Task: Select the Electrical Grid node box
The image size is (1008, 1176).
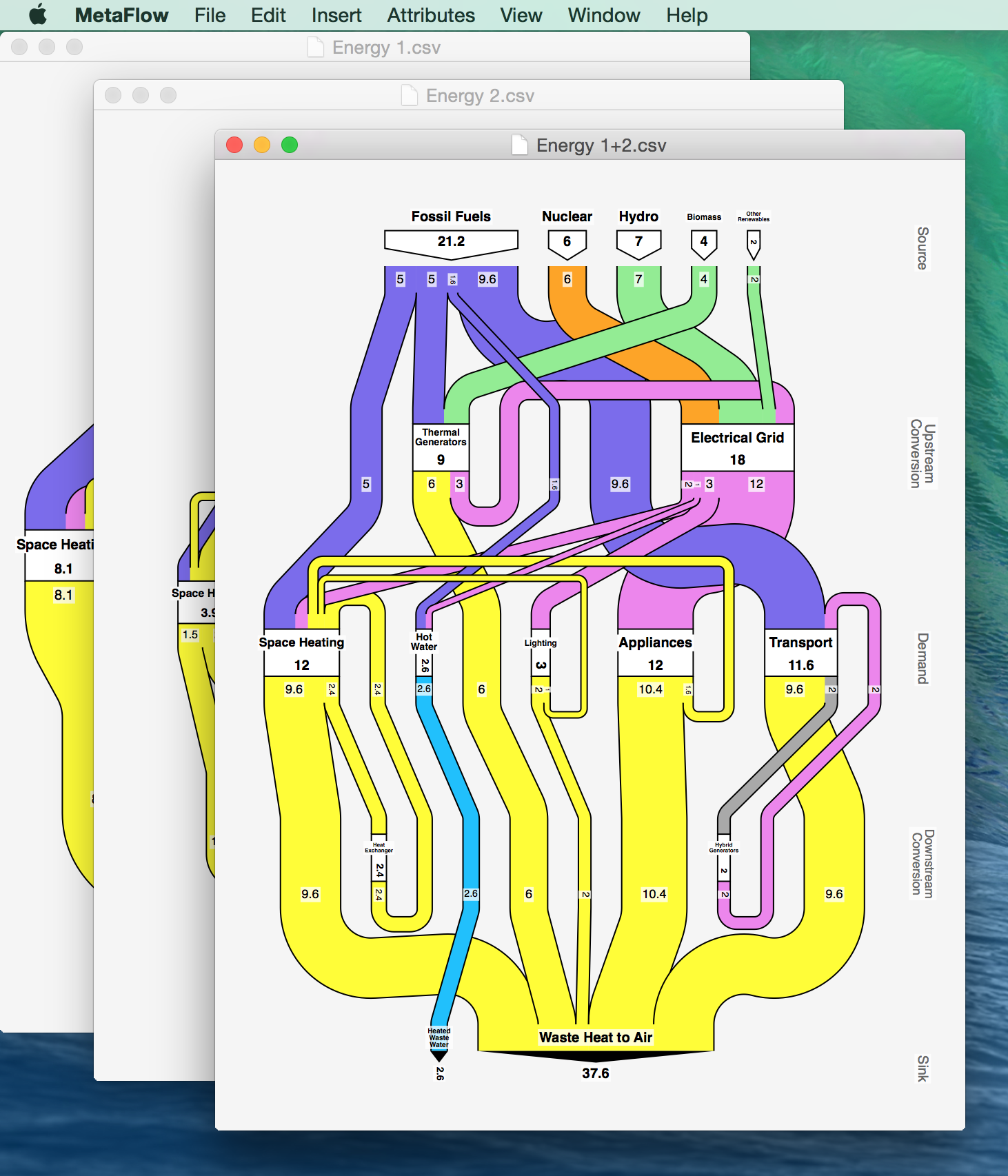Action: point(737,448)
